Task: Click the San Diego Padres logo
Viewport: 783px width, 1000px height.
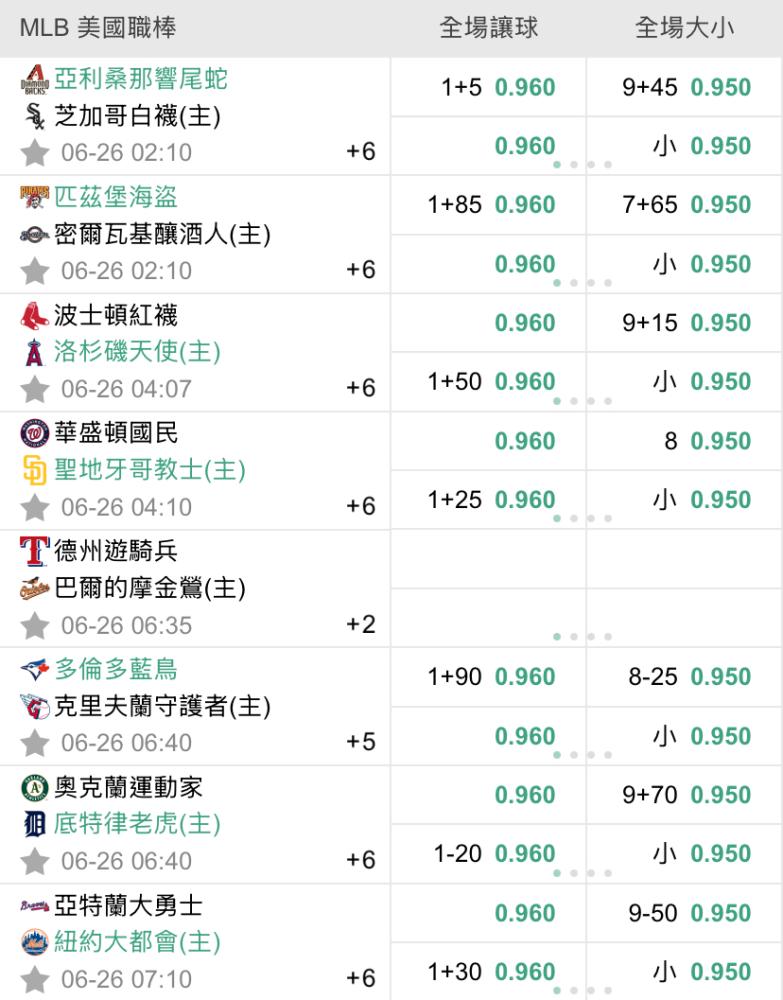Action: (34, 471)
